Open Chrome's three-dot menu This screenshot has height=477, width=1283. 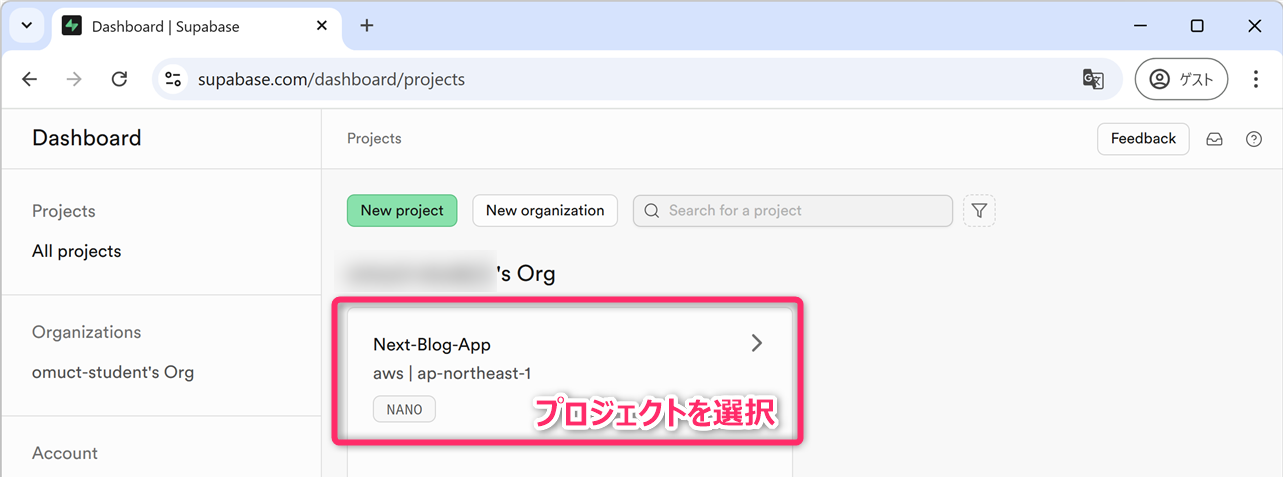coord(1255,80)
